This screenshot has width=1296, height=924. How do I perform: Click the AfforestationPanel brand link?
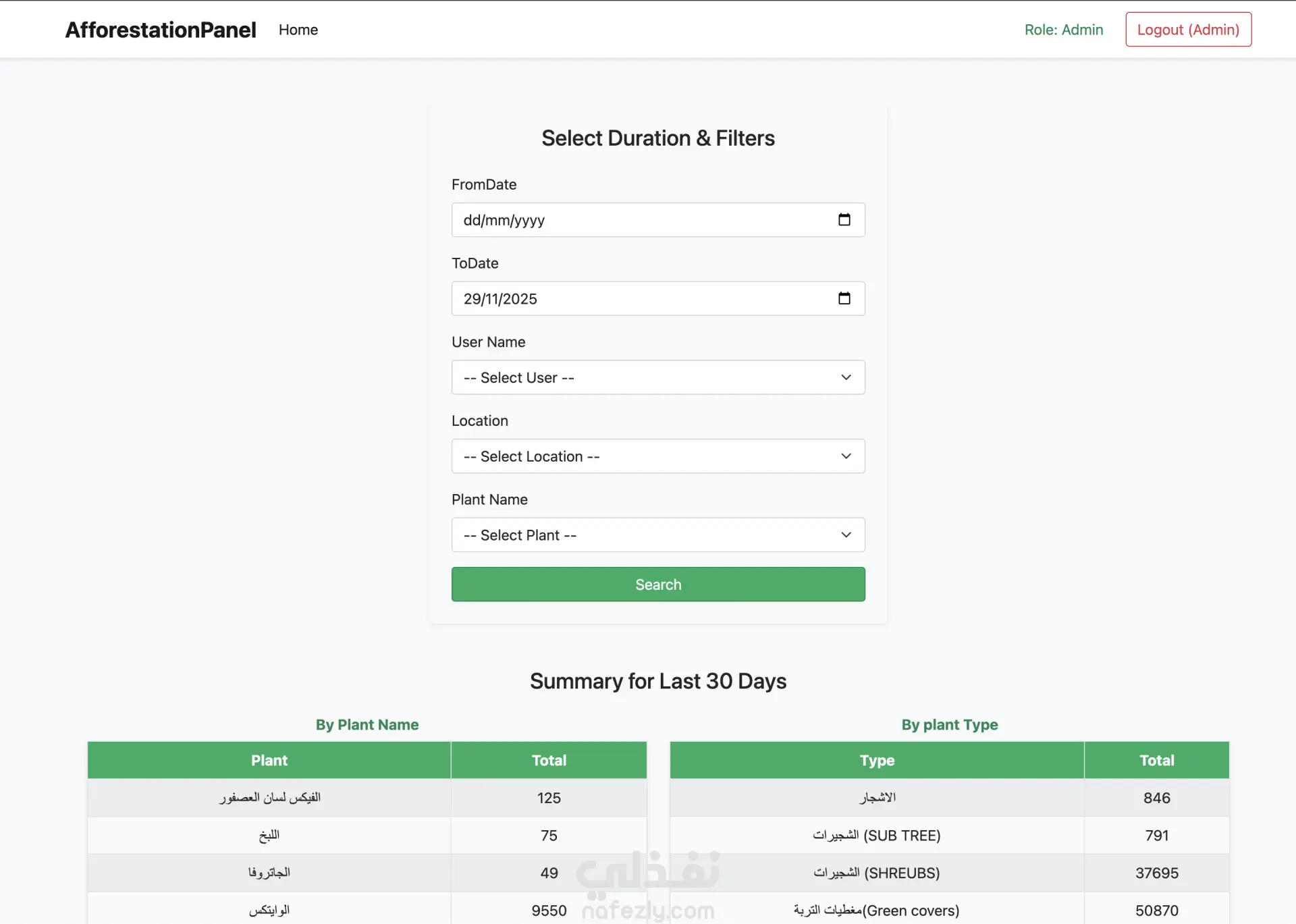tap(161, 30)
